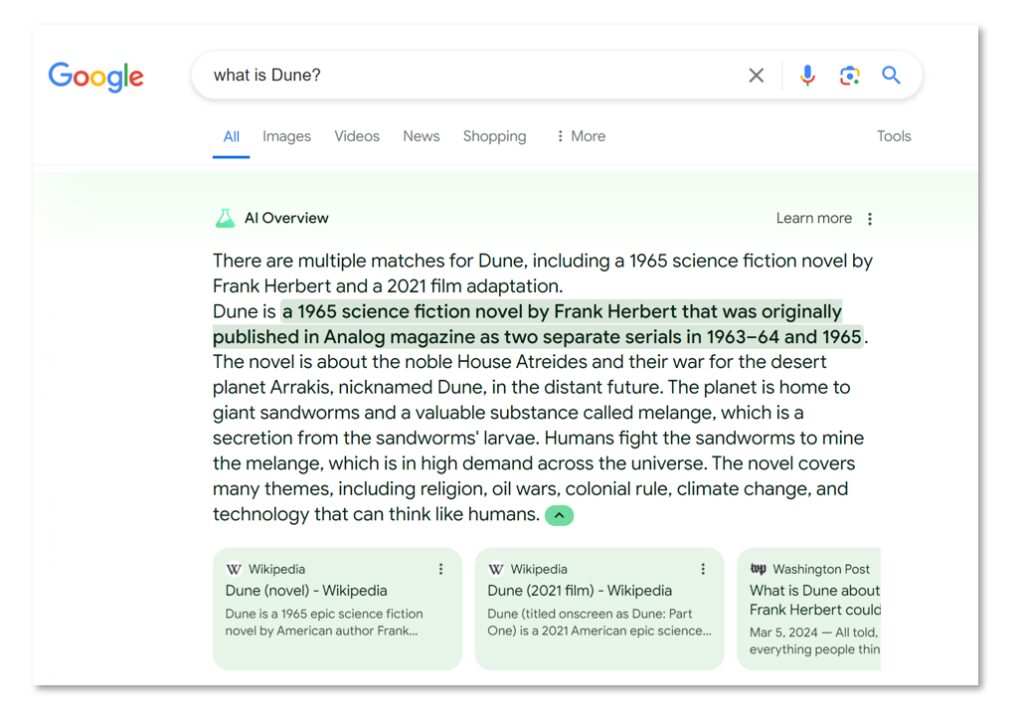The image size is (1024, 723).
Task: Click the Google logo
Action: pyautogui.click(x=96, y=76)
